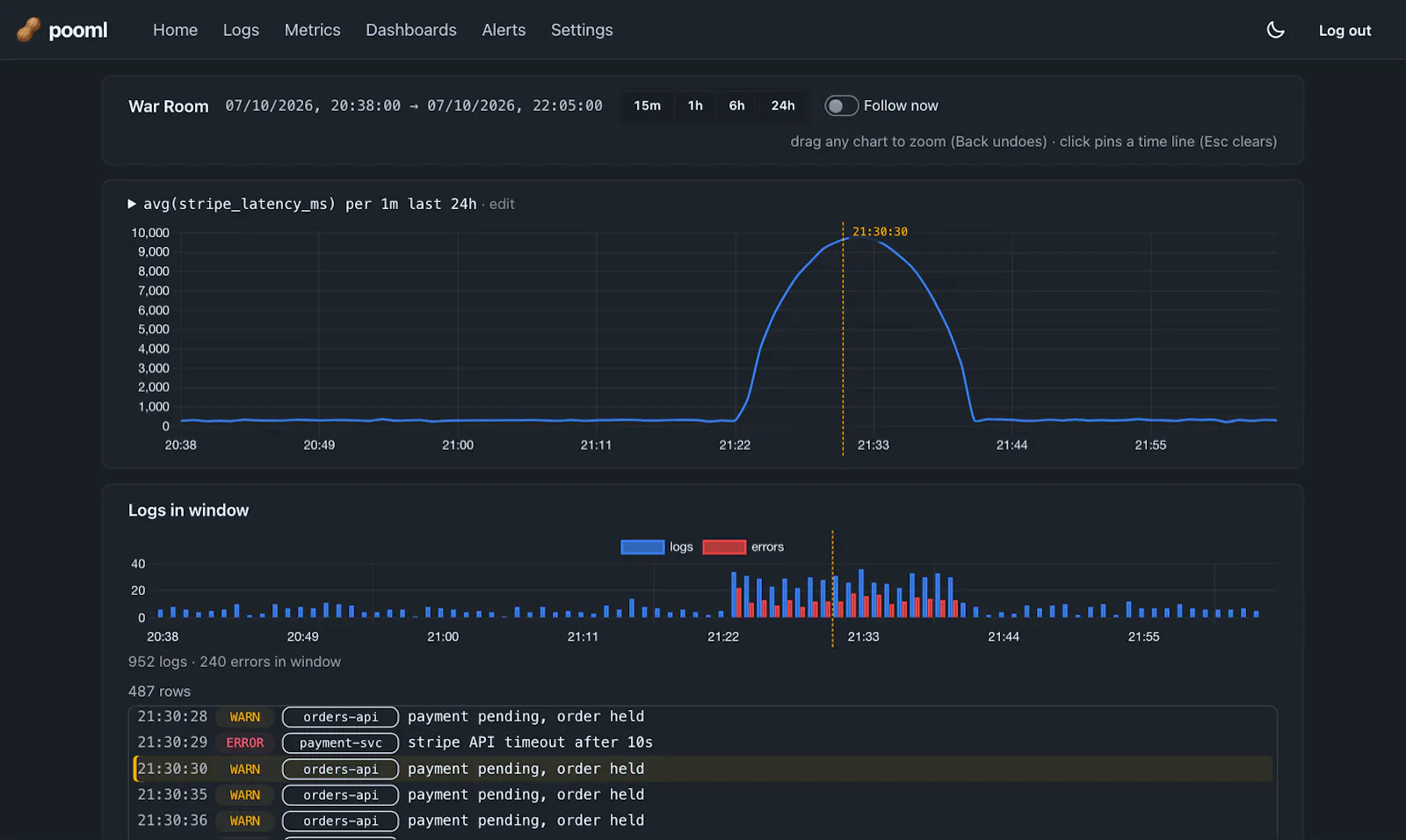Select the 15m time range
The width and height of the screenshot is (1406, 840).
tap(648, 105)
